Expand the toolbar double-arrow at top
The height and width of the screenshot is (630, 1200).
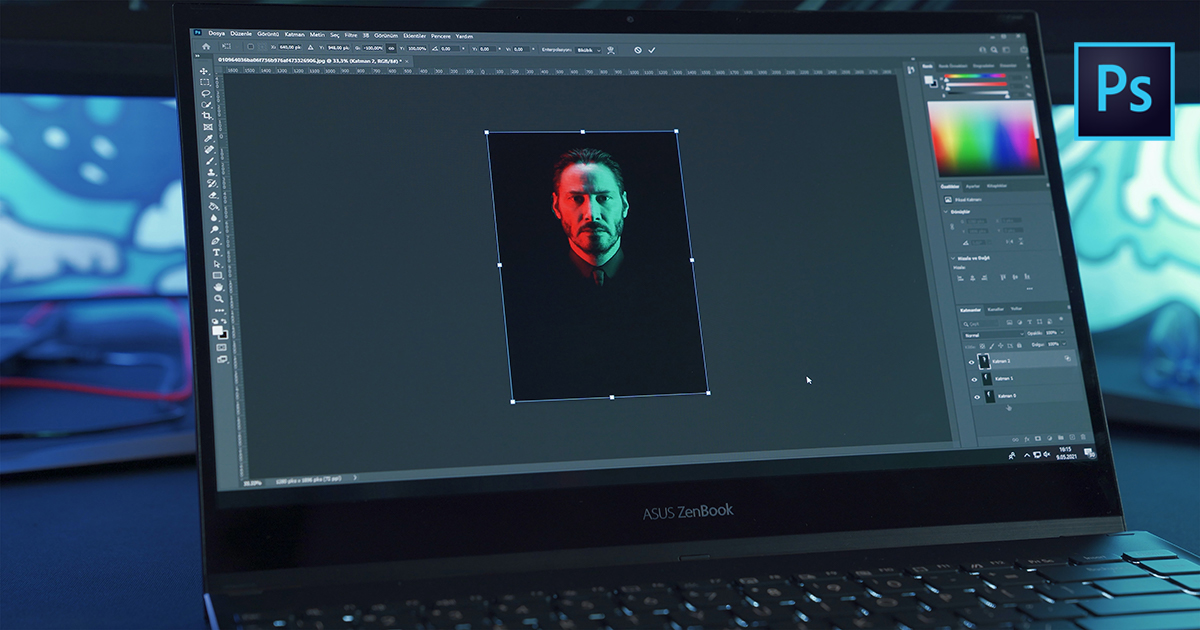(x=197, y=55)
